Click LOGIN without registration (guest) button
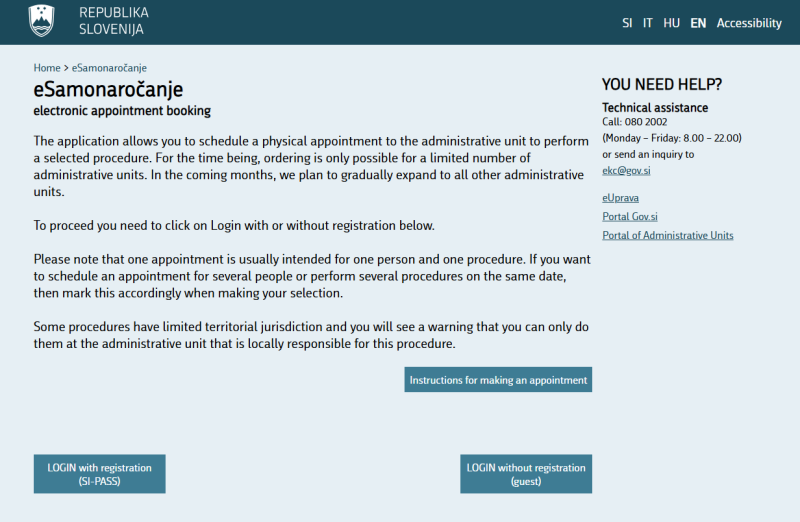Screen dimensions: 800x522 click(x=526, y=474)
